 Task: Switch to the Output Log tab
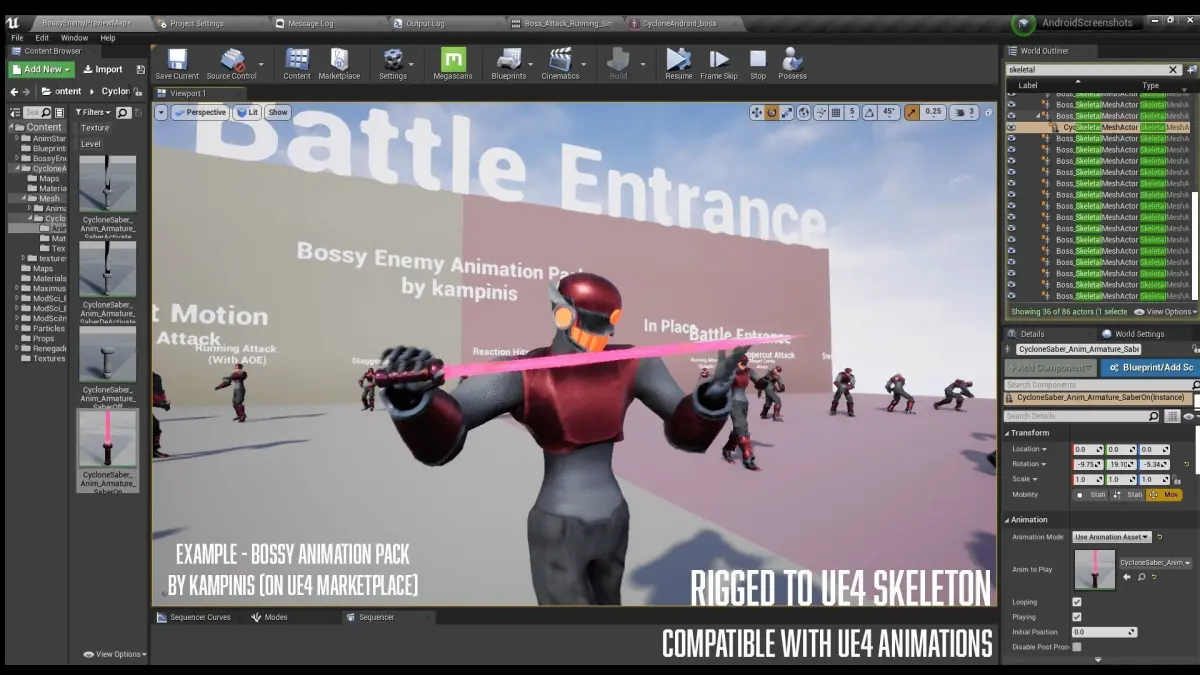(425, 23)
